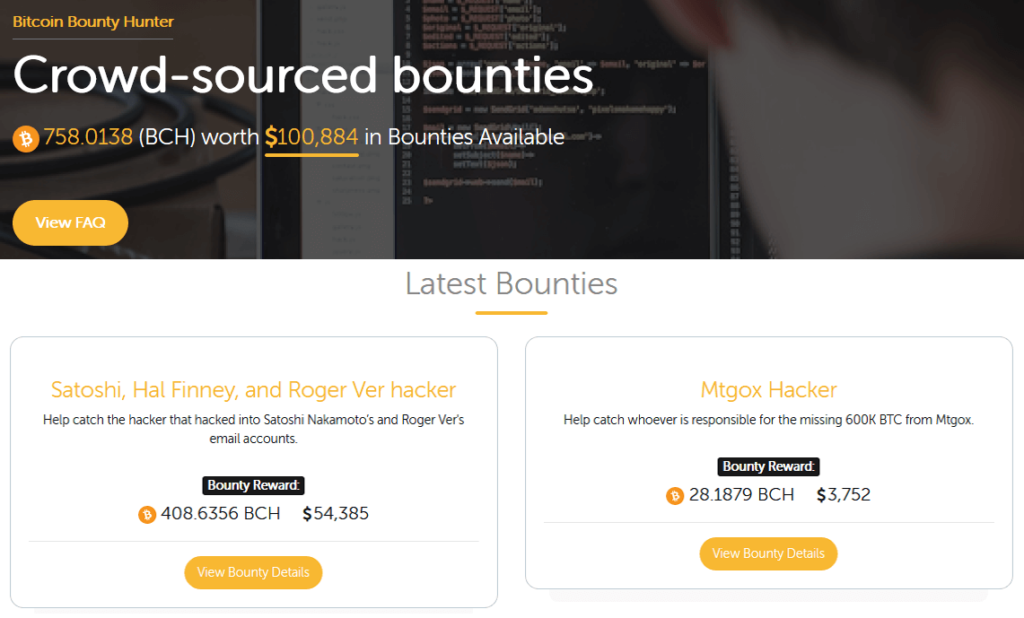Click the BCH coin icon on Satoshi bounty card

(x=147, y=514)
